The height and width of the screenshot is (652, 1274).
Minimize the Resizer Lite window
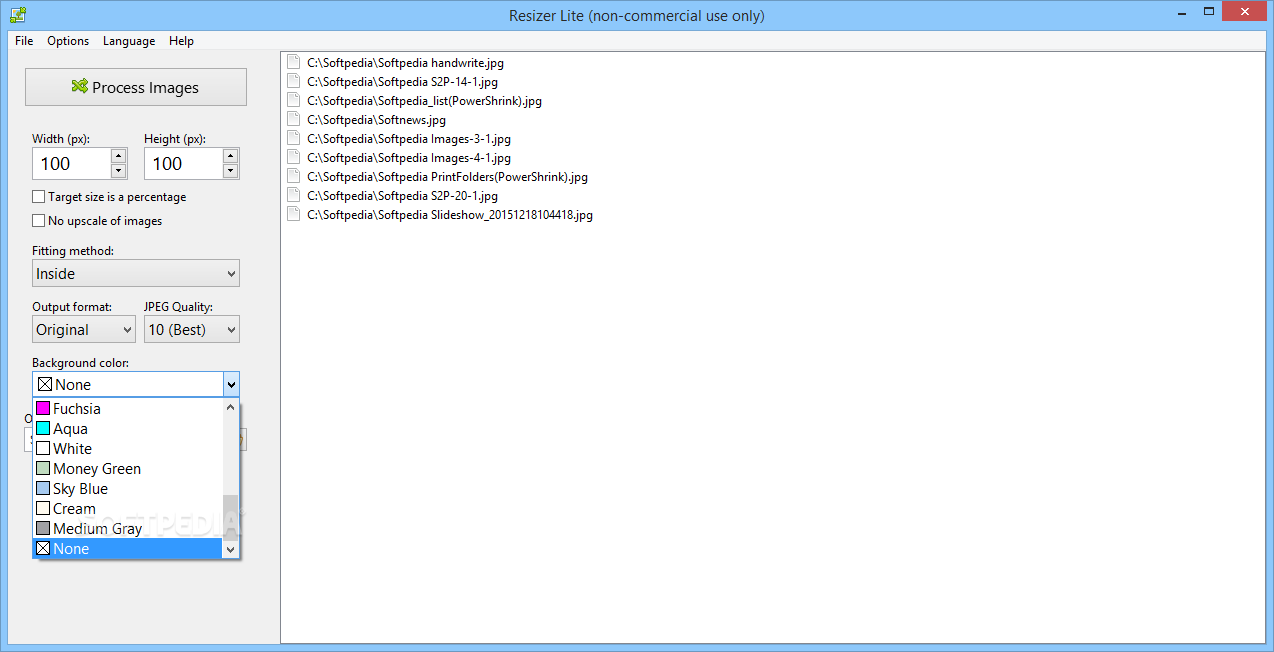(x=1184, y=12)
